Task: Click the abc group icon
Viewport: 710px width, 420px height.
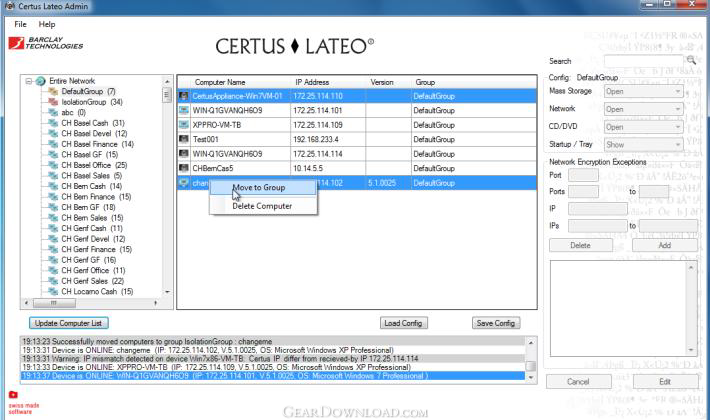Action: (53, 112)
